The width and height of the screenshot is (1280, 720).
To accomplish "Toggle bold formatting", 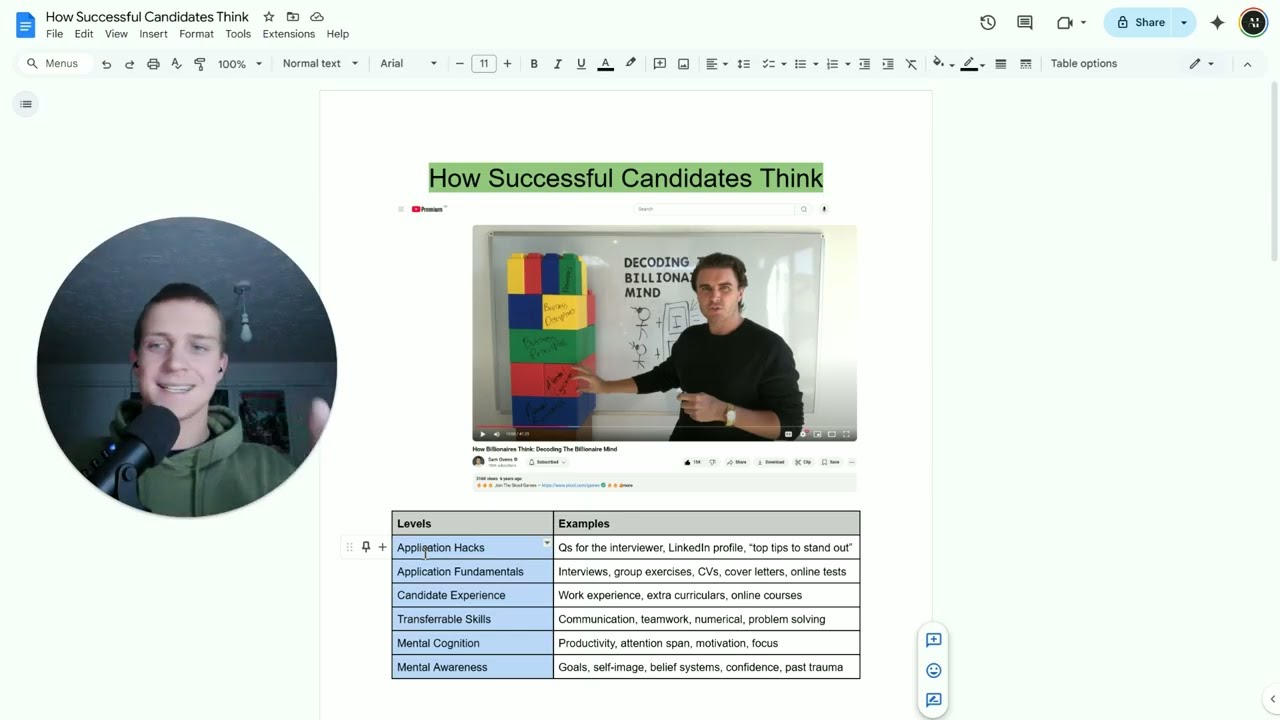I will [x=534, y=64].
